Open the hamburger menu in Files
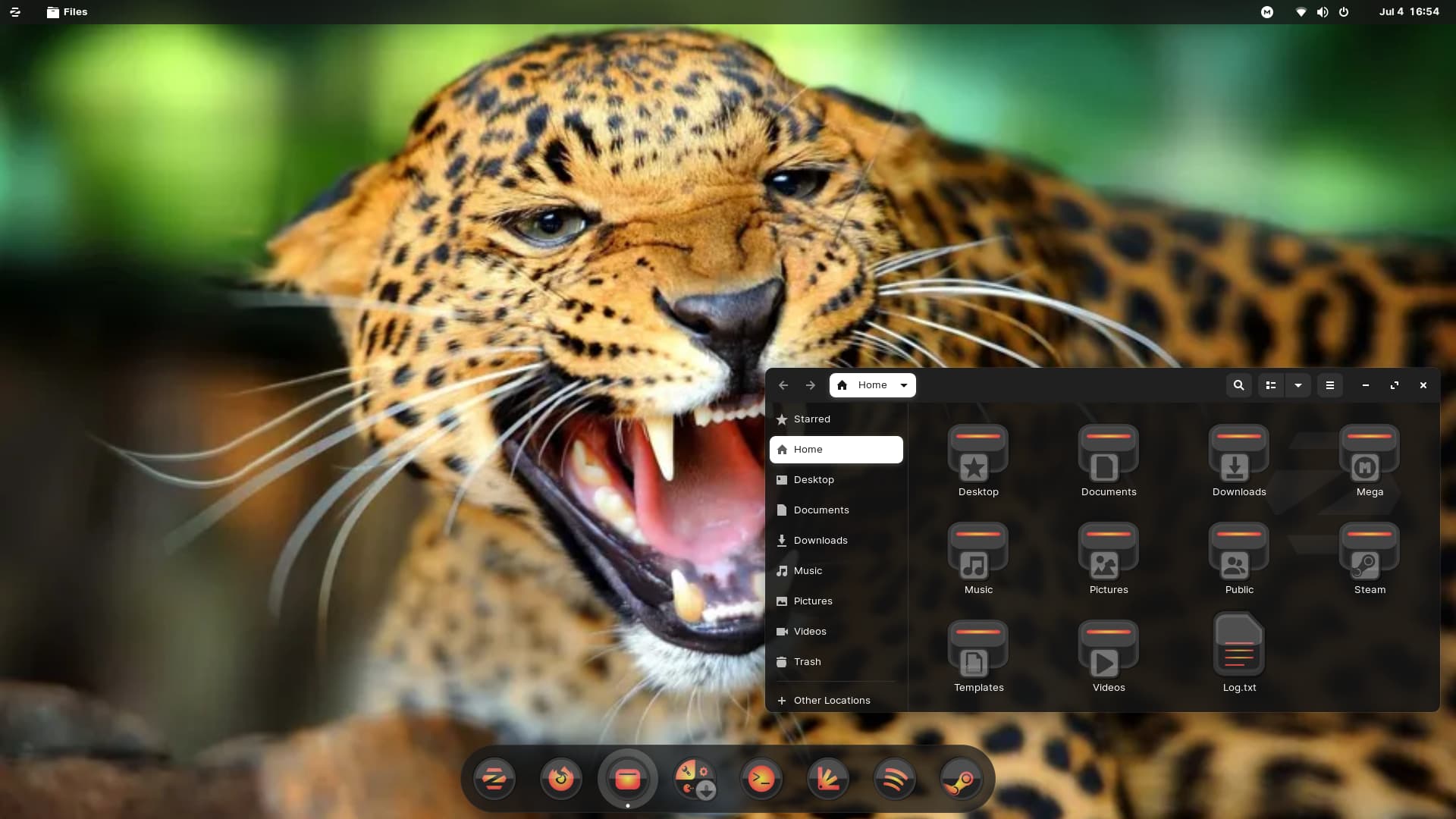 coord(1330,385)
